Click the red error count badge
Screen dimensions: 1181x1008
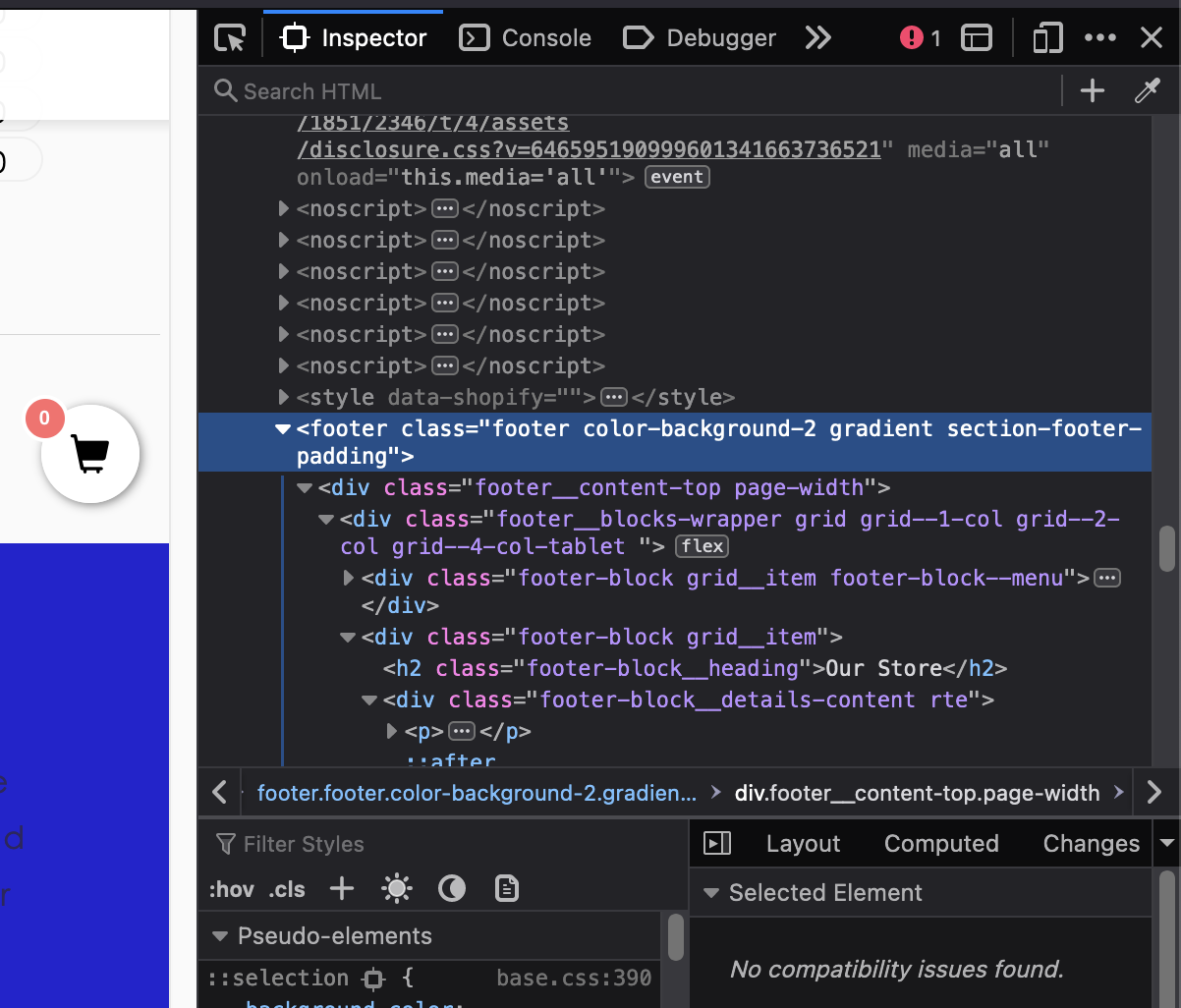[921, 38]
